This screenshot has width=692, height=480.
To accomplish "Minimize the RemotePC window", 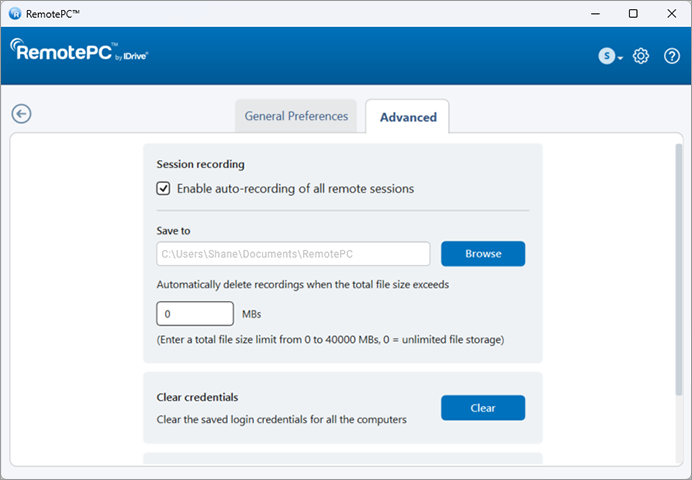I will (586, 14).
